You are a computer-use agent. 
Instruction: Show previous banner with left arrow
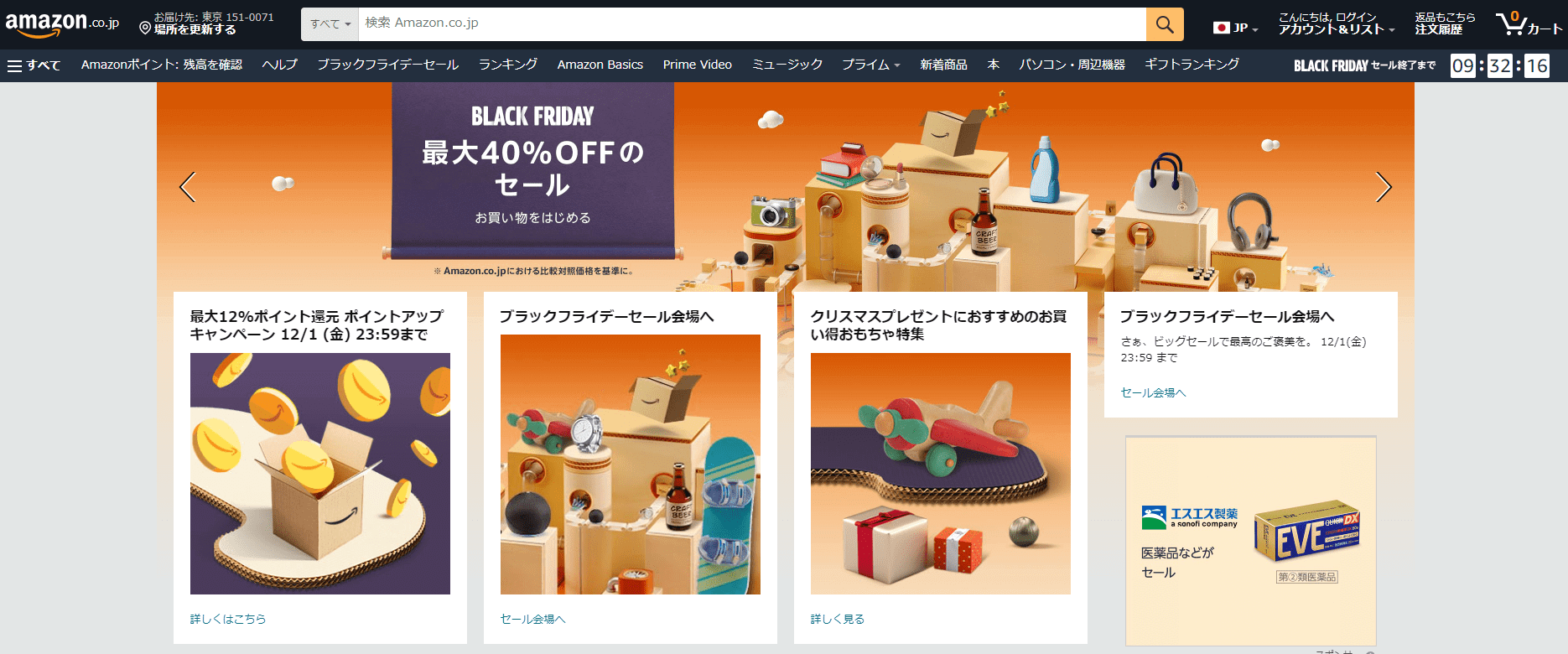[188, 187]
